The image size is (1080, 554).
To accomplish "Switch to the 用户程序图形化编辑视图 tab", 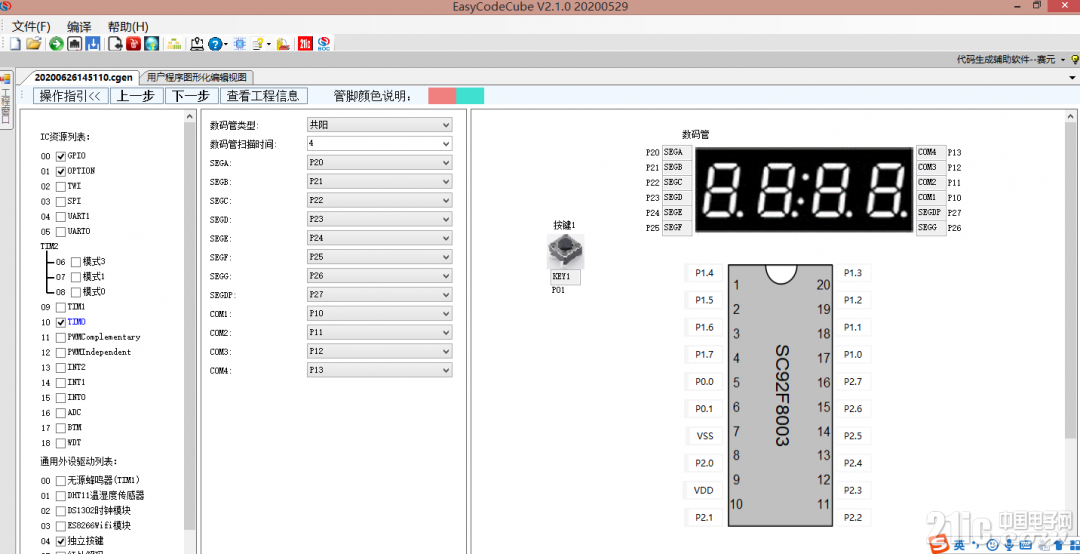I will [198, 77].
